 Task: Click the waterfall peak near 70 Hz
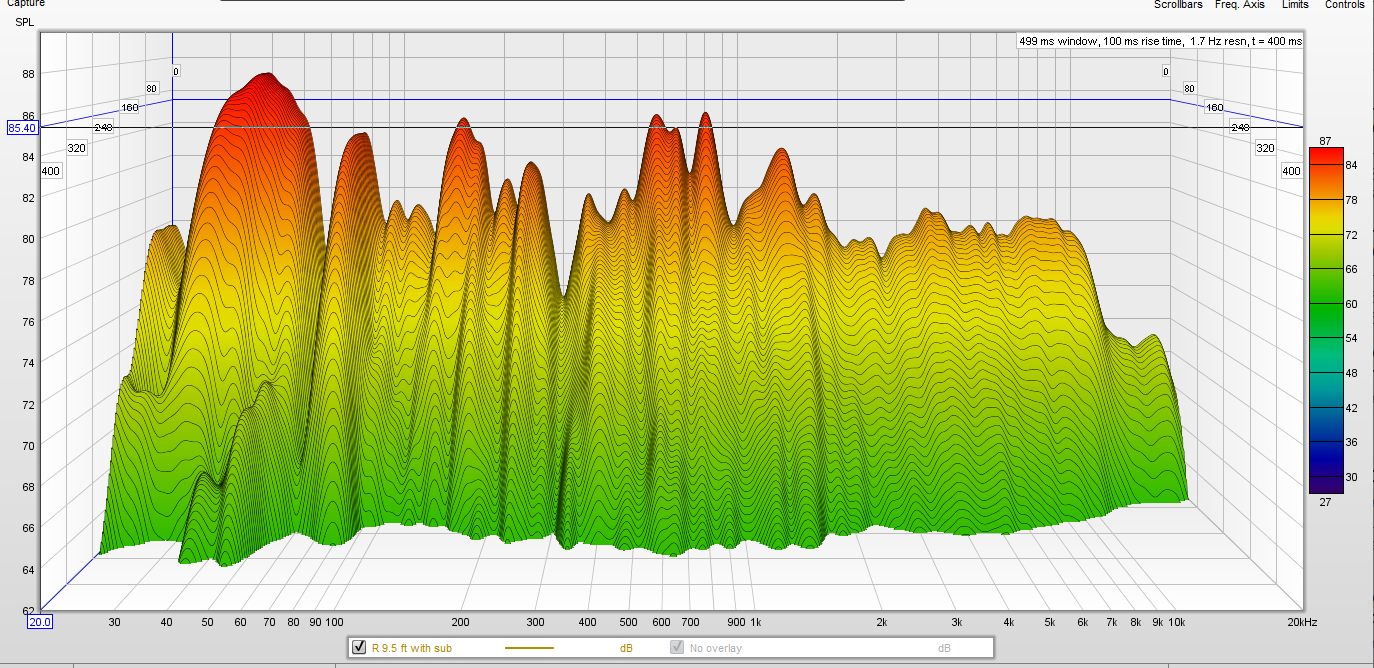click(265, 78)
